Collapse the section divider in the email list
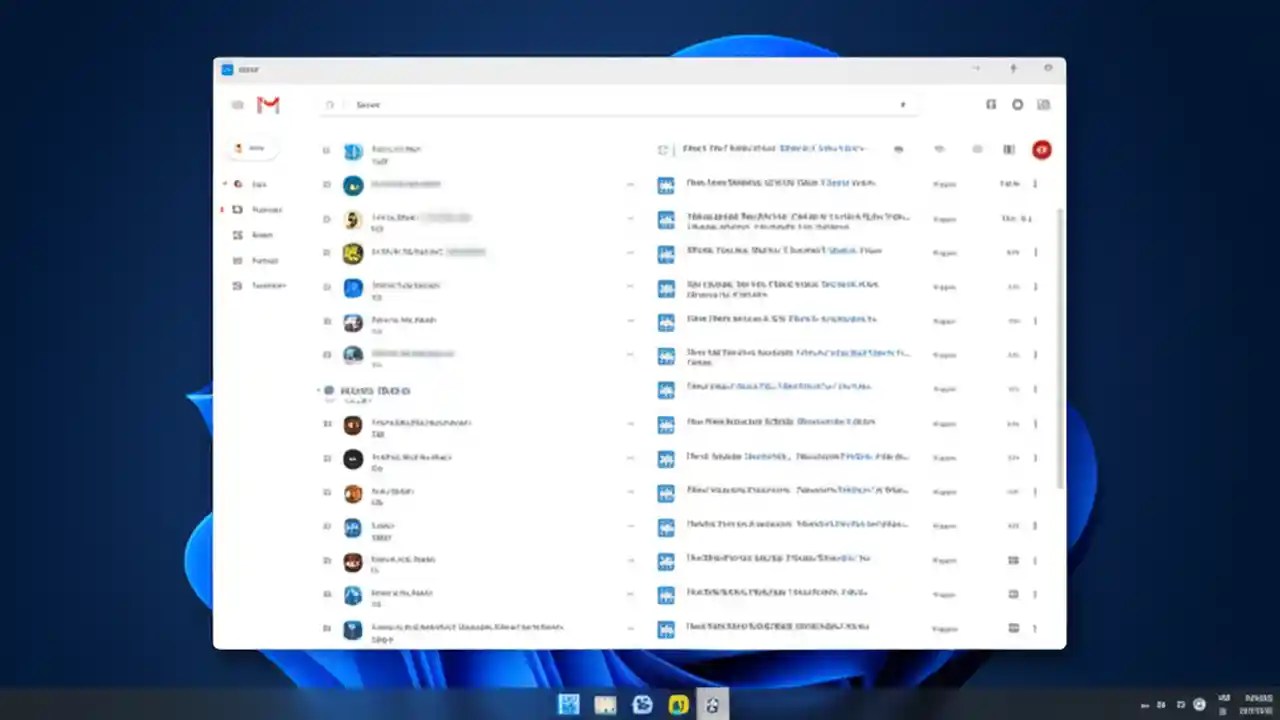1280x720 pixels. click(317, 390)
